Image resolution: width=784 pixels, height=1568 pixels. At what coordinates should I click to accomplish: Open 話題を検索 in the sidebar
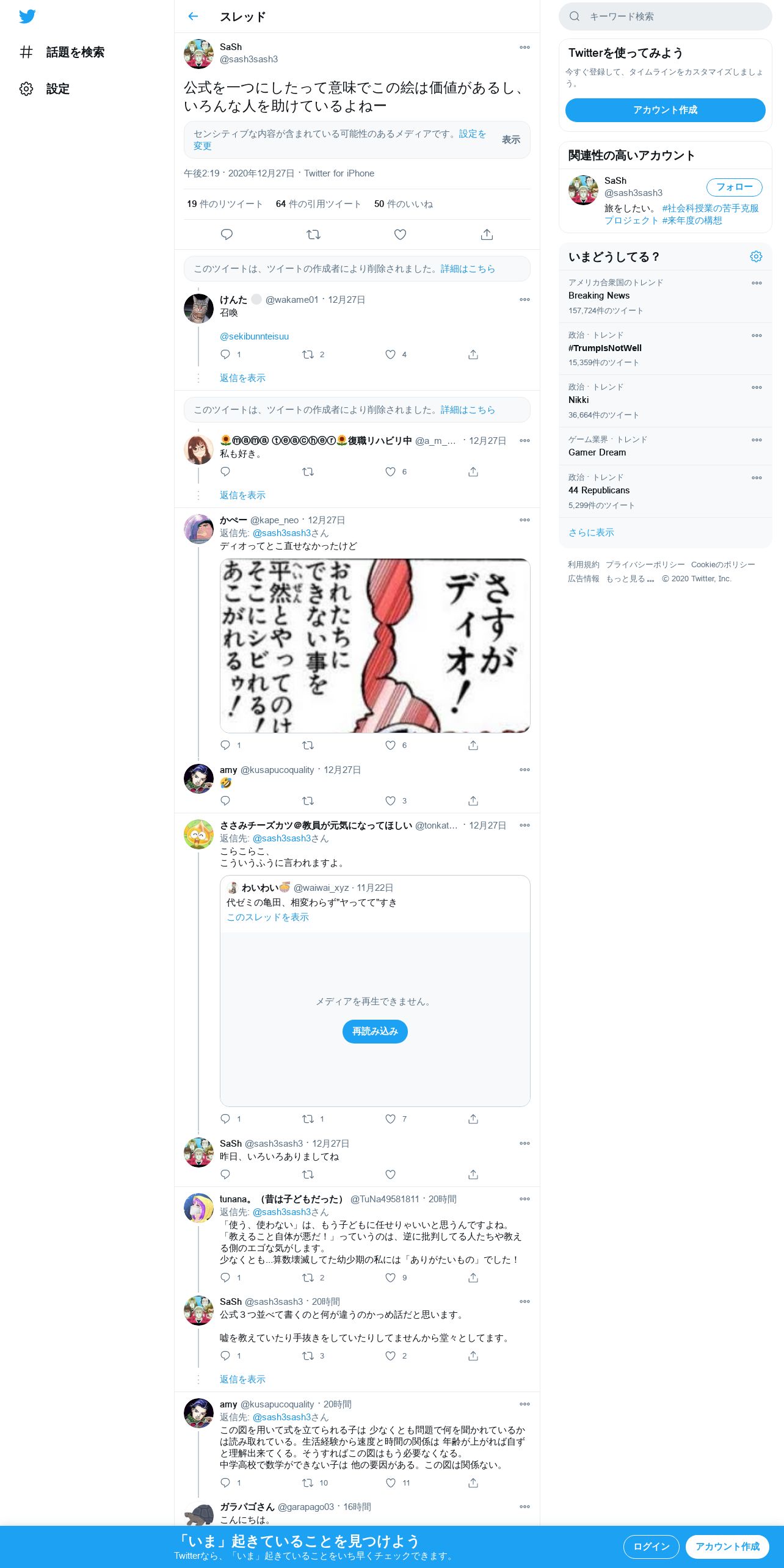coord(62,53)
